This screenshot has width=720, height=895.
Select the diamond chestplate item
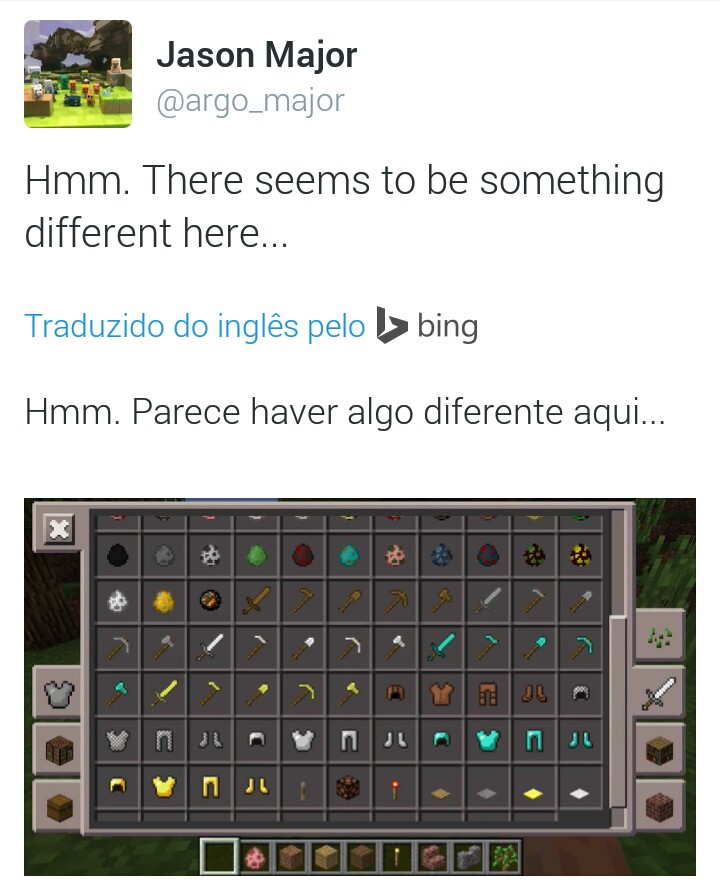(487, 740)
